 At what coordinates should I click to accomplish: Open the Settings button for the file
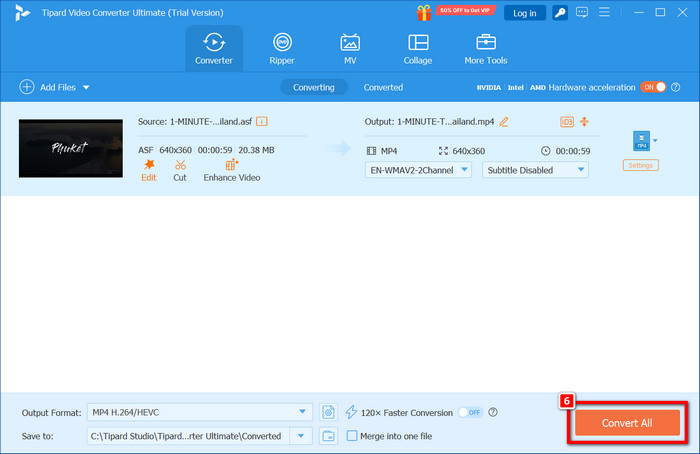(x=641, y=165)
